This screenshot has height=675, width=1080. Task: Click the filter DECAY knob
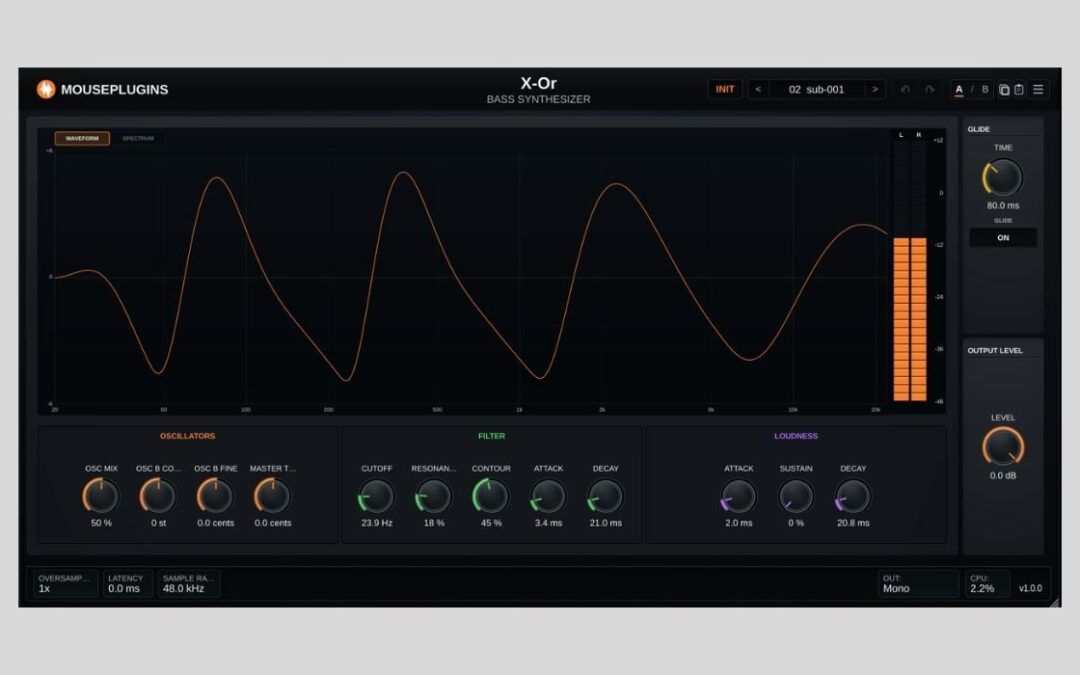605,496
